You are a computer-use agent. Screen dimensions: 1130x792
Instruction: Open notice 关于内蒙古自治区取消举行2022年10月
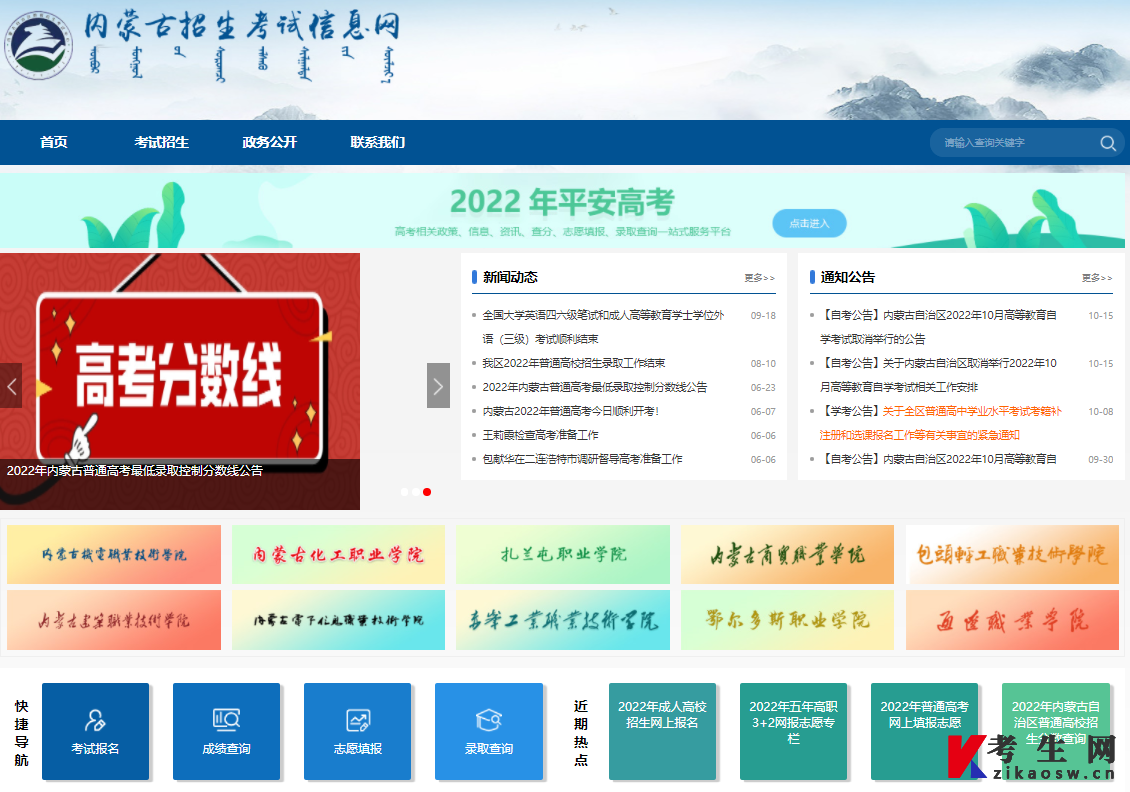click(938, 375)
